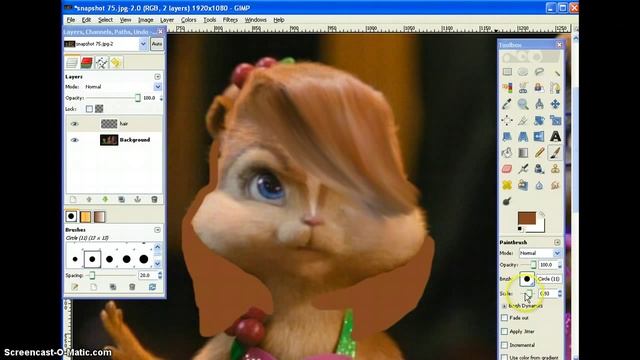Select the Smudge tool
The height and width of the screenshot is (360, 640).
pos(555,185)
